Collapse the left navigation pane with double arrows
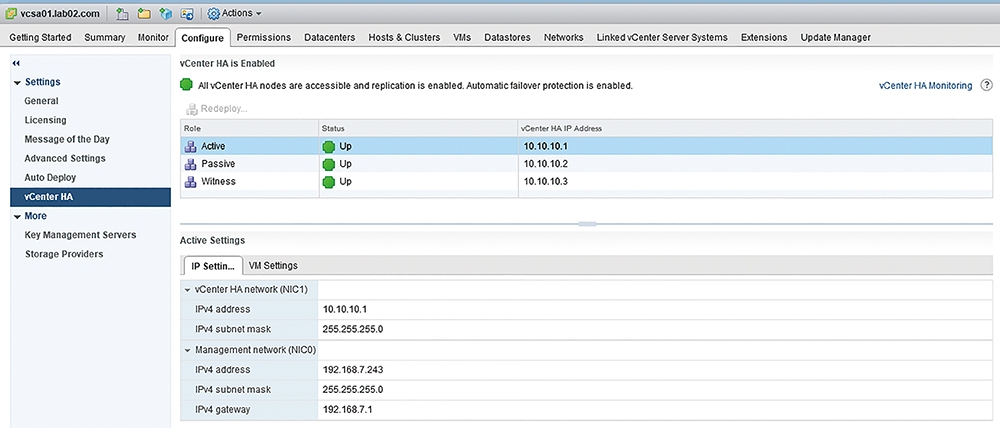The width and height of the screenshot is (1000, 428). [x=17, y=63]
